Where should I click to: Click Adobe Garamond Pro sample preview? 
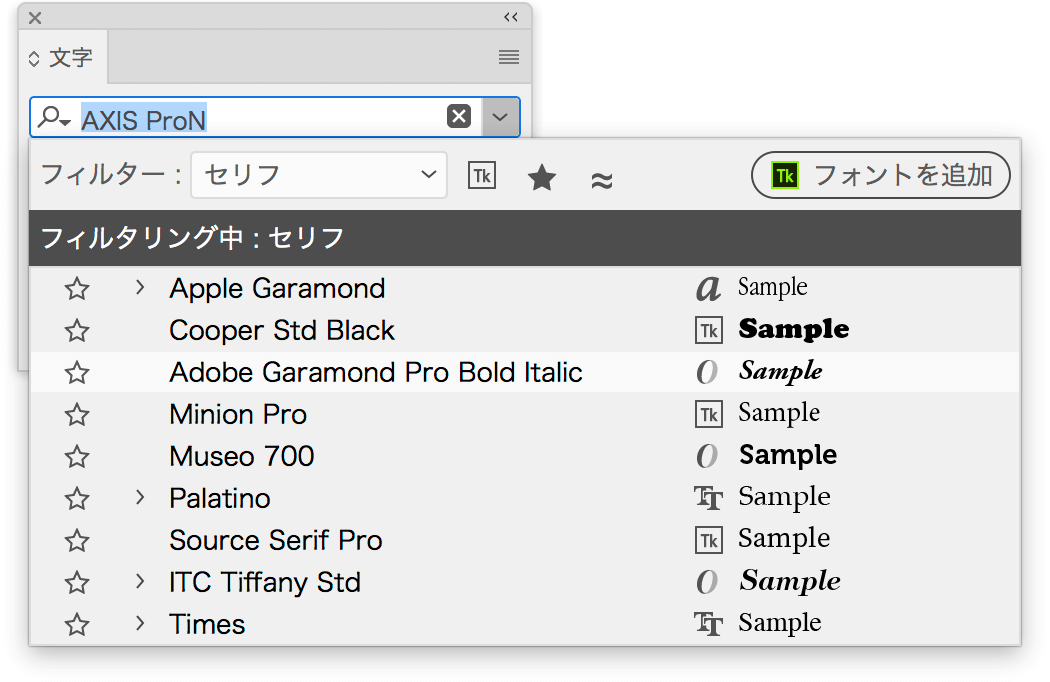781,372
